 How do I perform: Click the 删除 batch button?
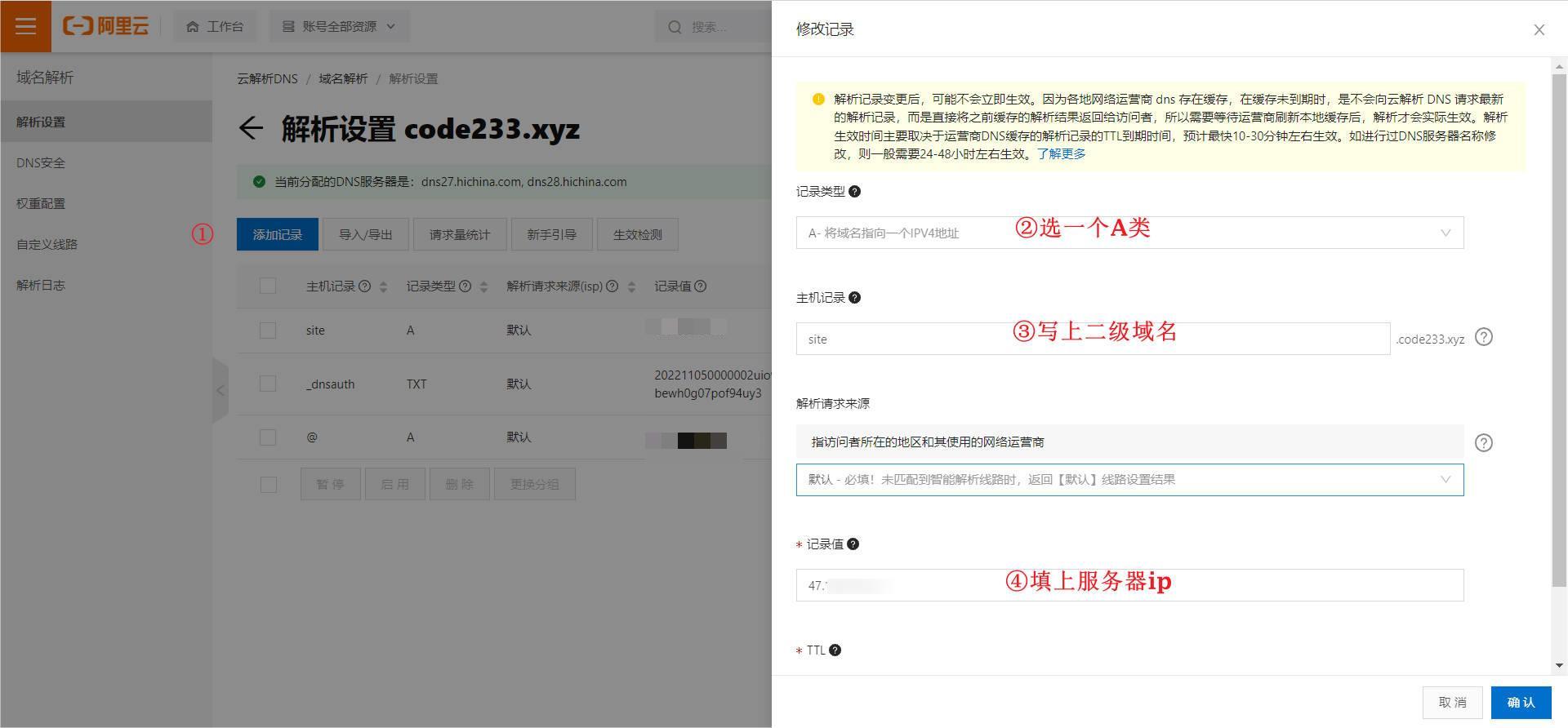(x=459, y=484)
